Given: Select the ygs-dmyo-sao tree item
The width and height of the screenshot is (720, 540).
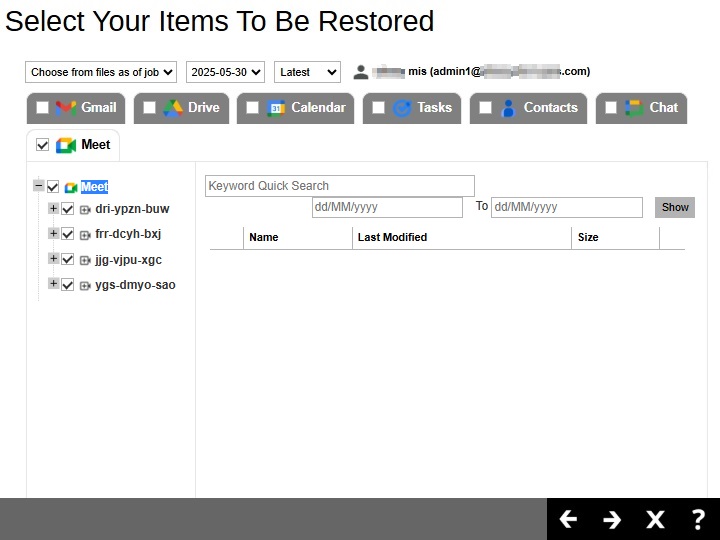Looking at the screenshot, I should tap(135, 285).
